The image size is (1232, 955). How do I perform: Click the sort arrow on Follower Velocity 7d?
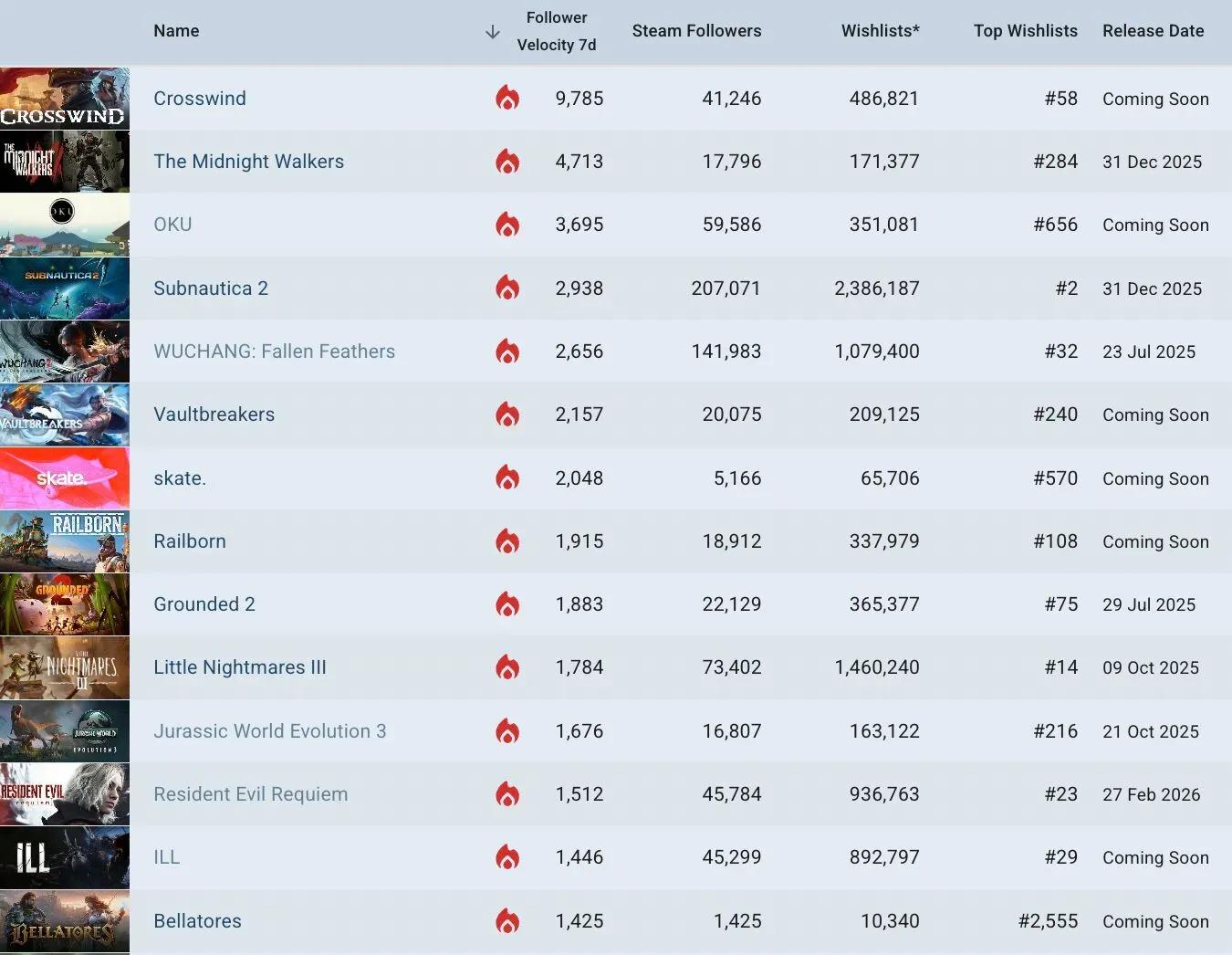tap(491, 31)
